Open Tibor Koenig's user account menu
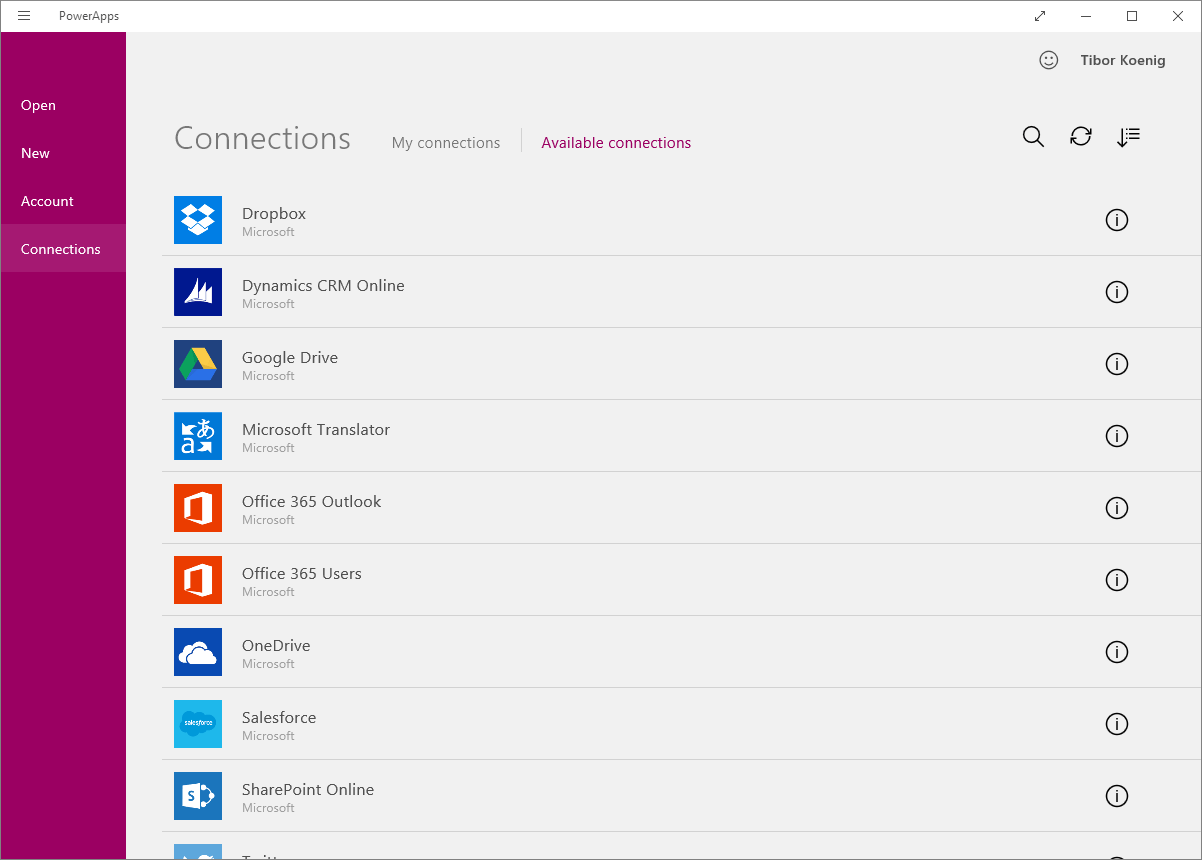Viewport: 1202px width, 860px height. 1123,60
